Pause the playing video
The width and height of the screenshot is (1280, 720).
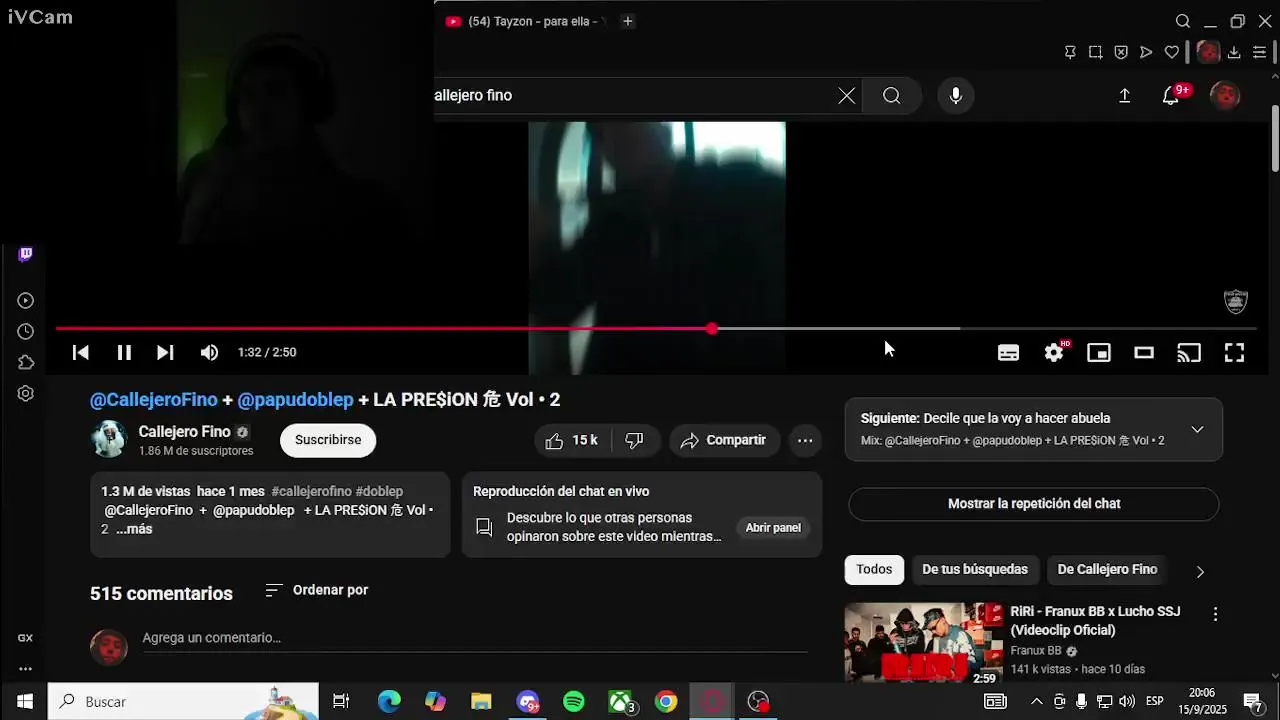coord(124,352)
